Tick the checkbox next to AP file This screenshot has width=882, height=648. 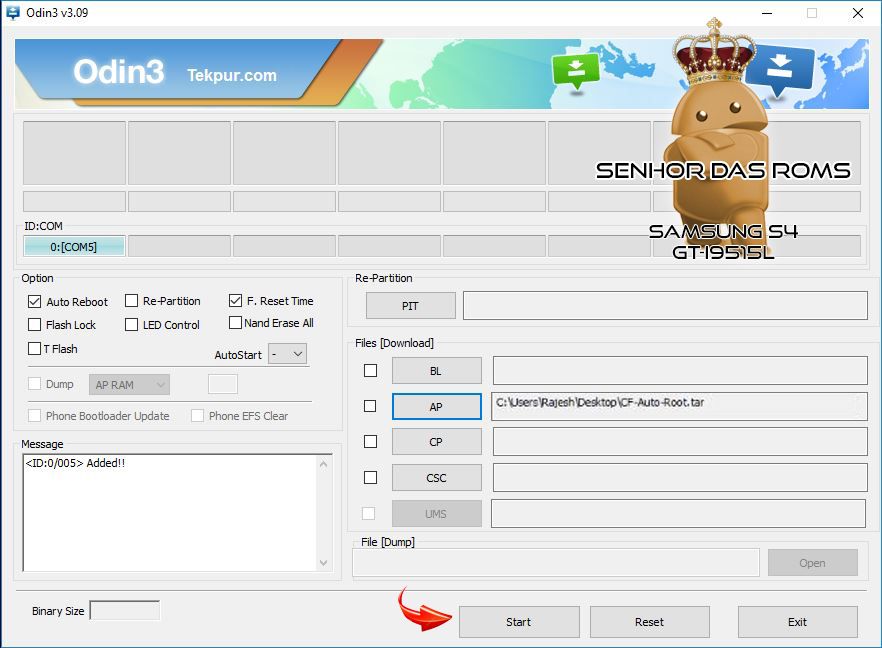[370, 406]
